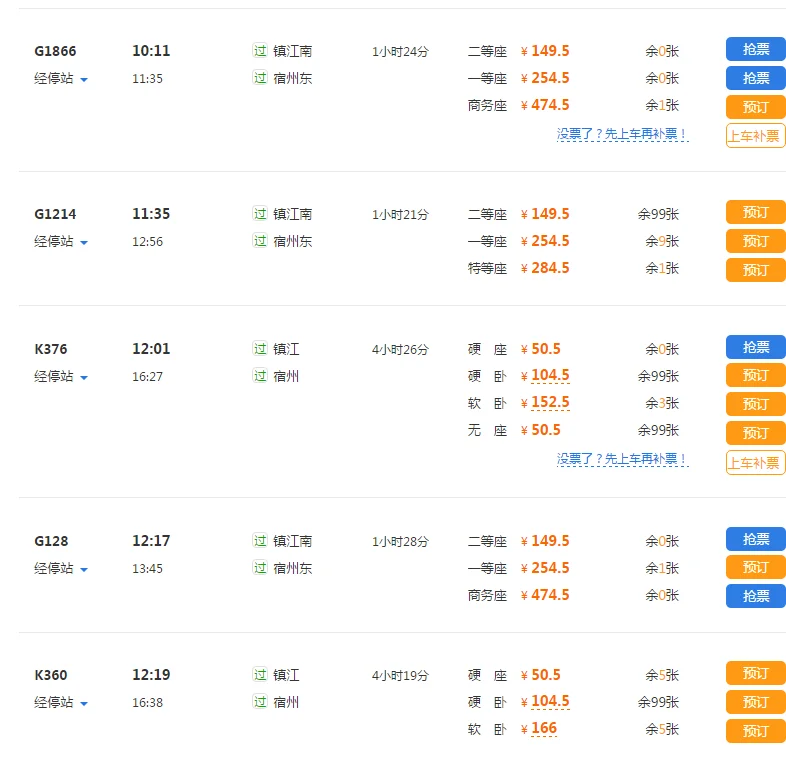Expand 经停站 stops for train K360

[61, 702]
